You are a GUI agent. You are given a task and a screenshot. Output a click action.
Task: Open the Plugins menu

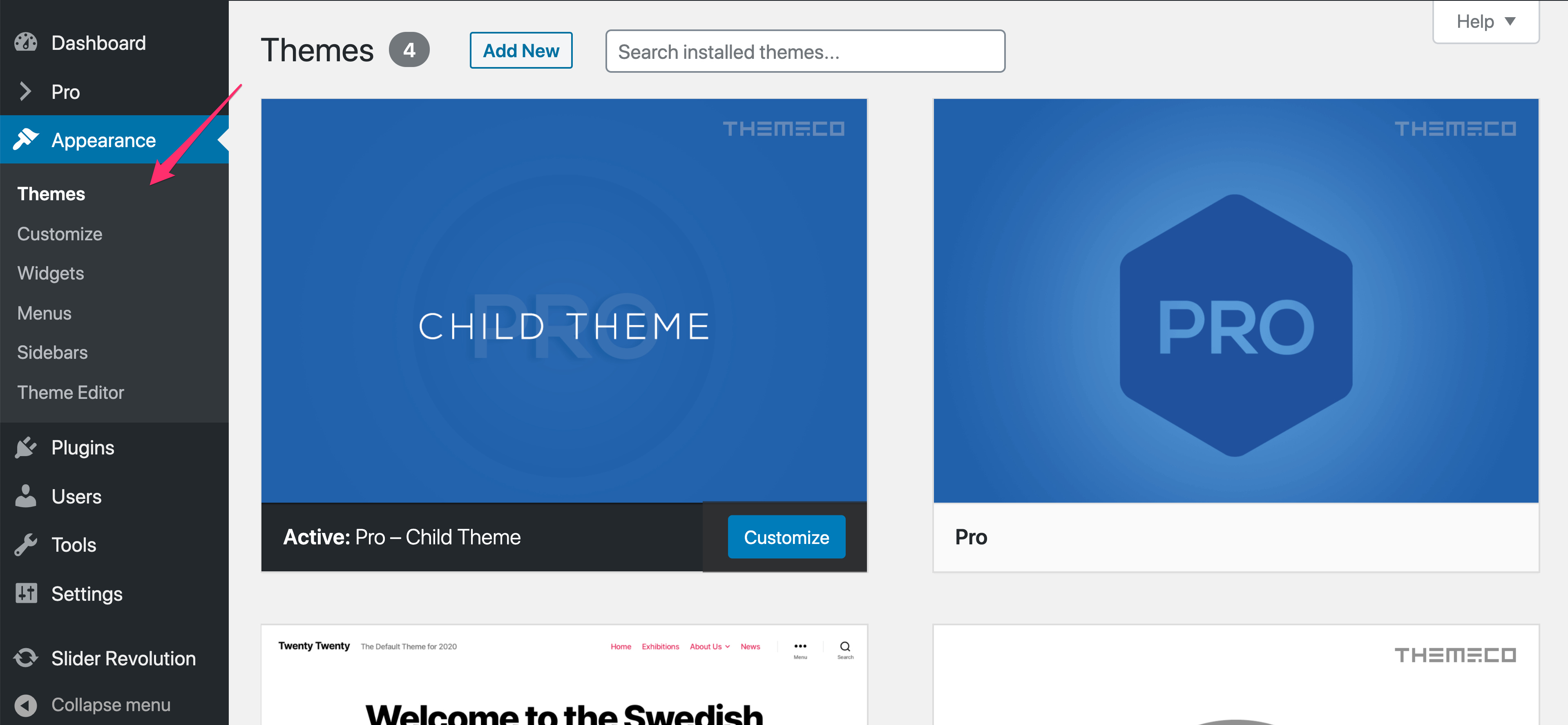click(x=114, y=448)
